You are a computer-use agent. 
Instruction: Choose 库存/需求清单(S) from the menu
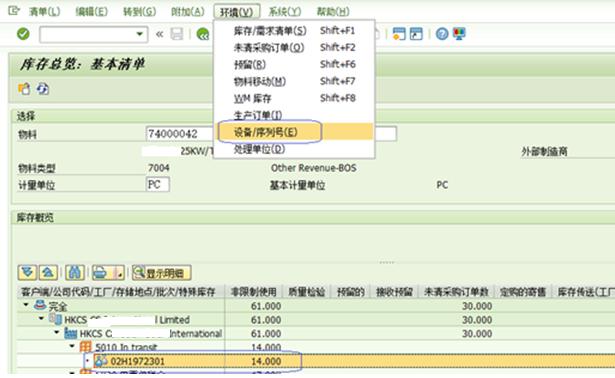[294, 31]
